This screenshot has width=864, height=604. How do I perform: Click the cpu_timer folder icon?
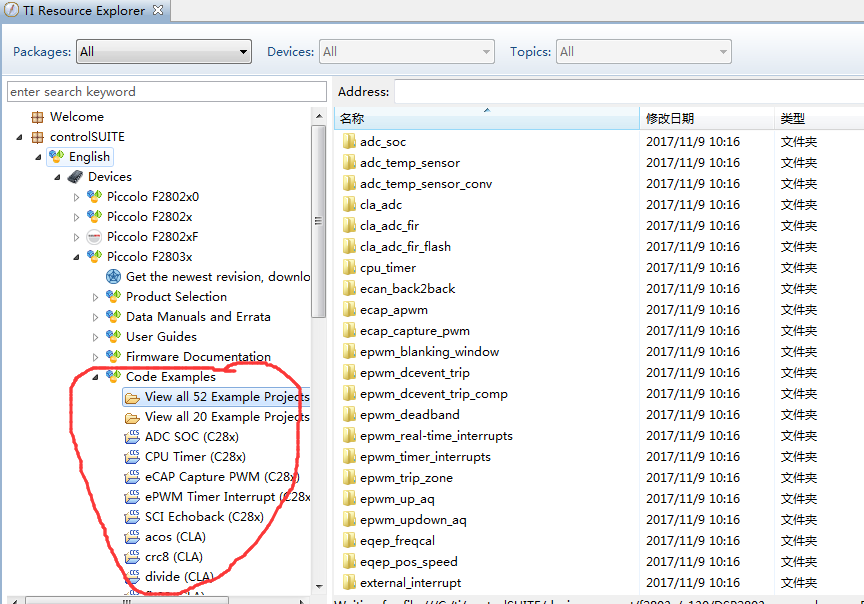click(x=349, y=268)
